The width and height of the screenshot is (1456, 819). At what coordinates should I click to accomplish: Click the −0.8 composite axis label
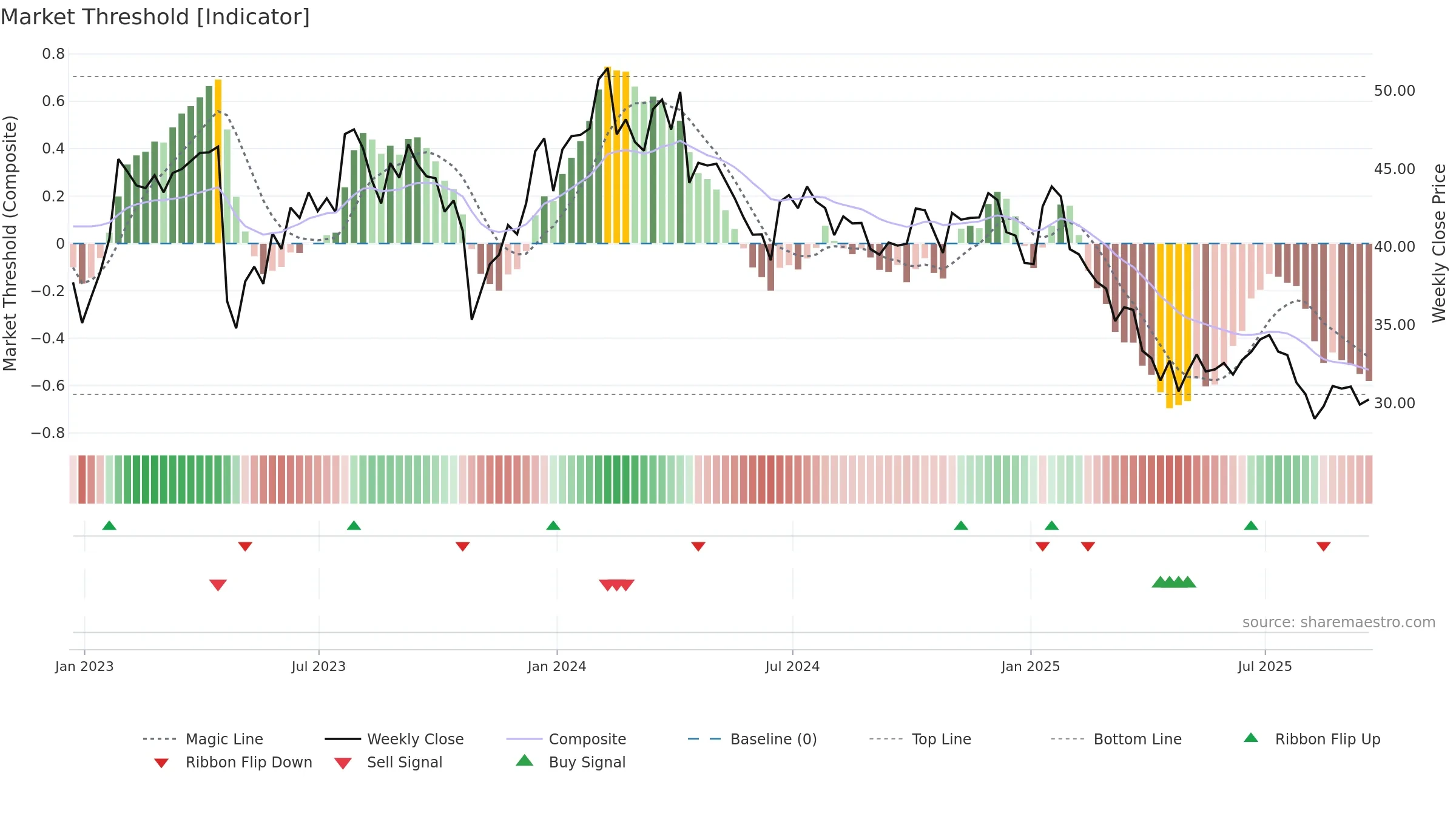tap(48, 433)
